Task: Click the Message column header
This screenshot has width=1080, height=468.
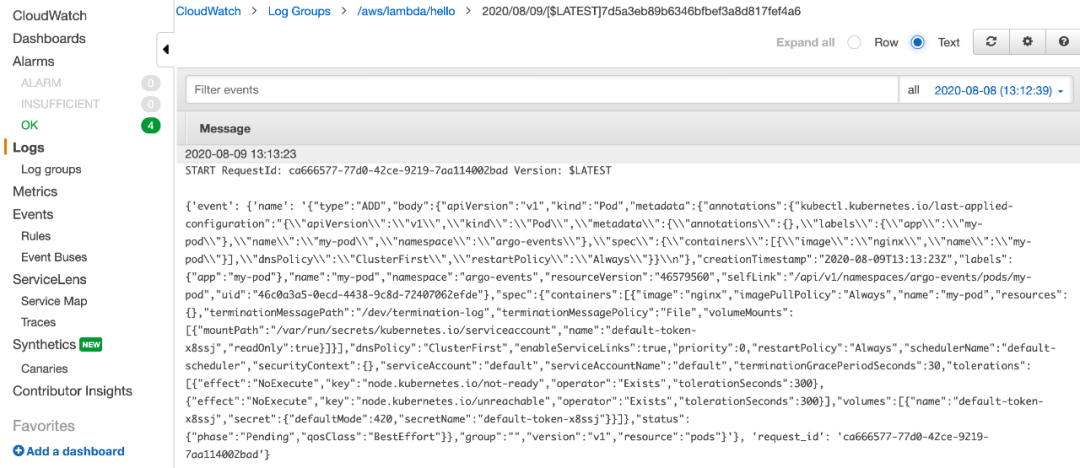Action: coord(225,129)
